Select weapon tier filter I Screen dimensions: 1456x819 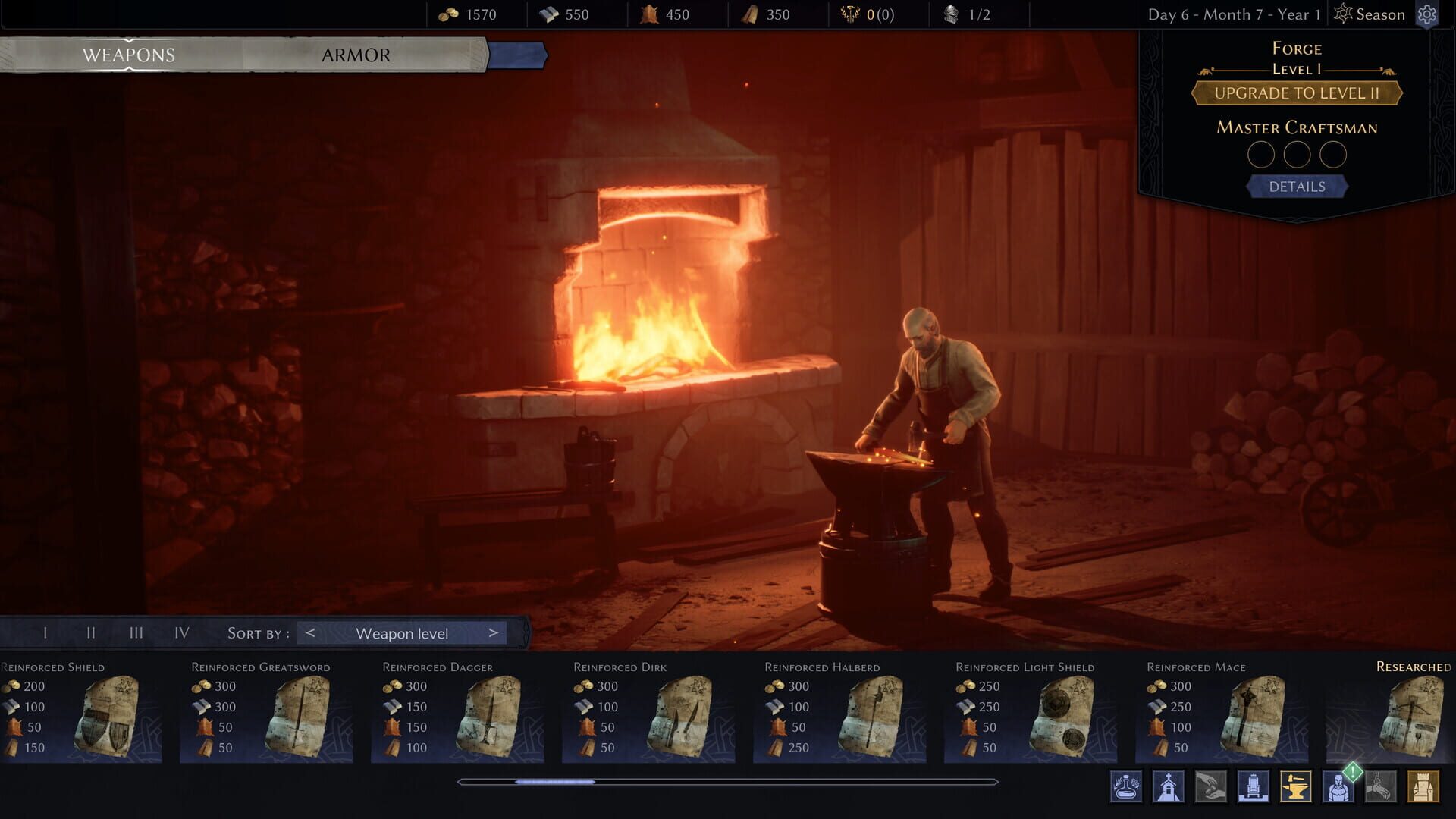[x=45, y=632]
